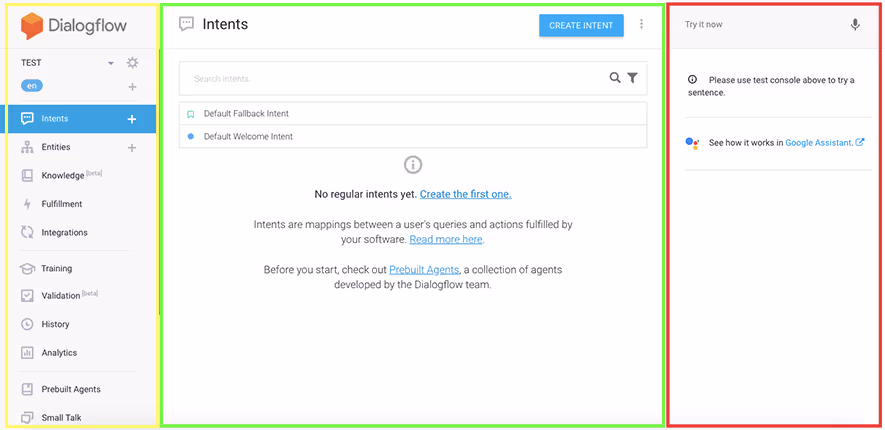
Task: Open agent settings gear icon
Action: (x=132, y=63)
